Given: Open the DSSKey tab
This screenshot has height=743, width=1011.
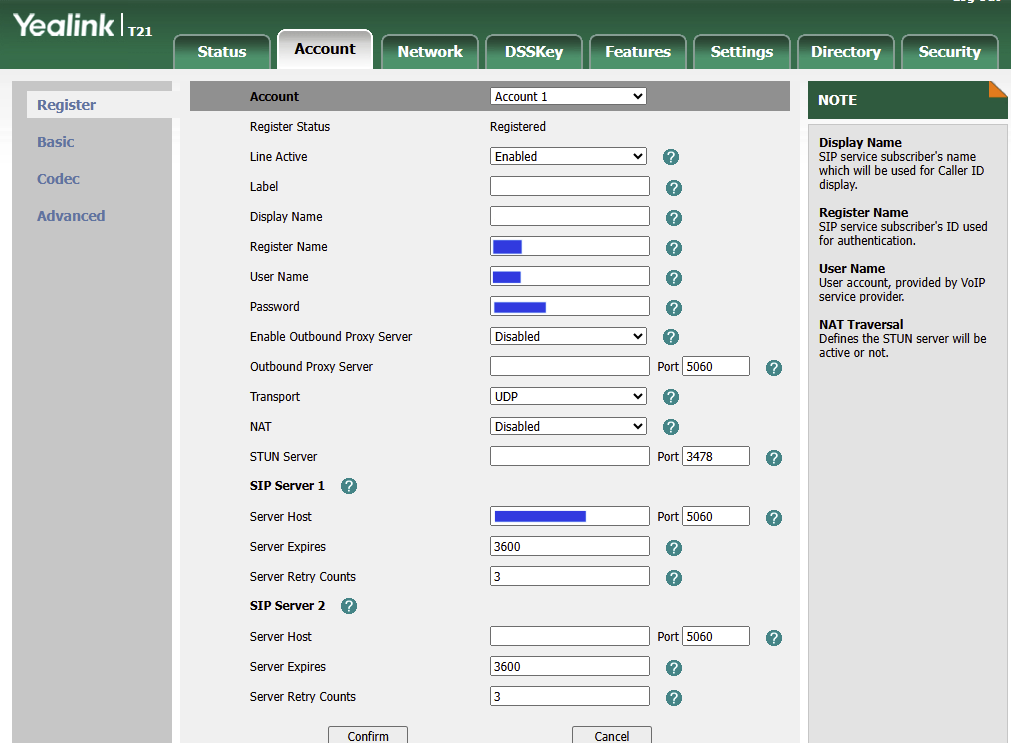Looking at the screenshot, I should [534, 52].
